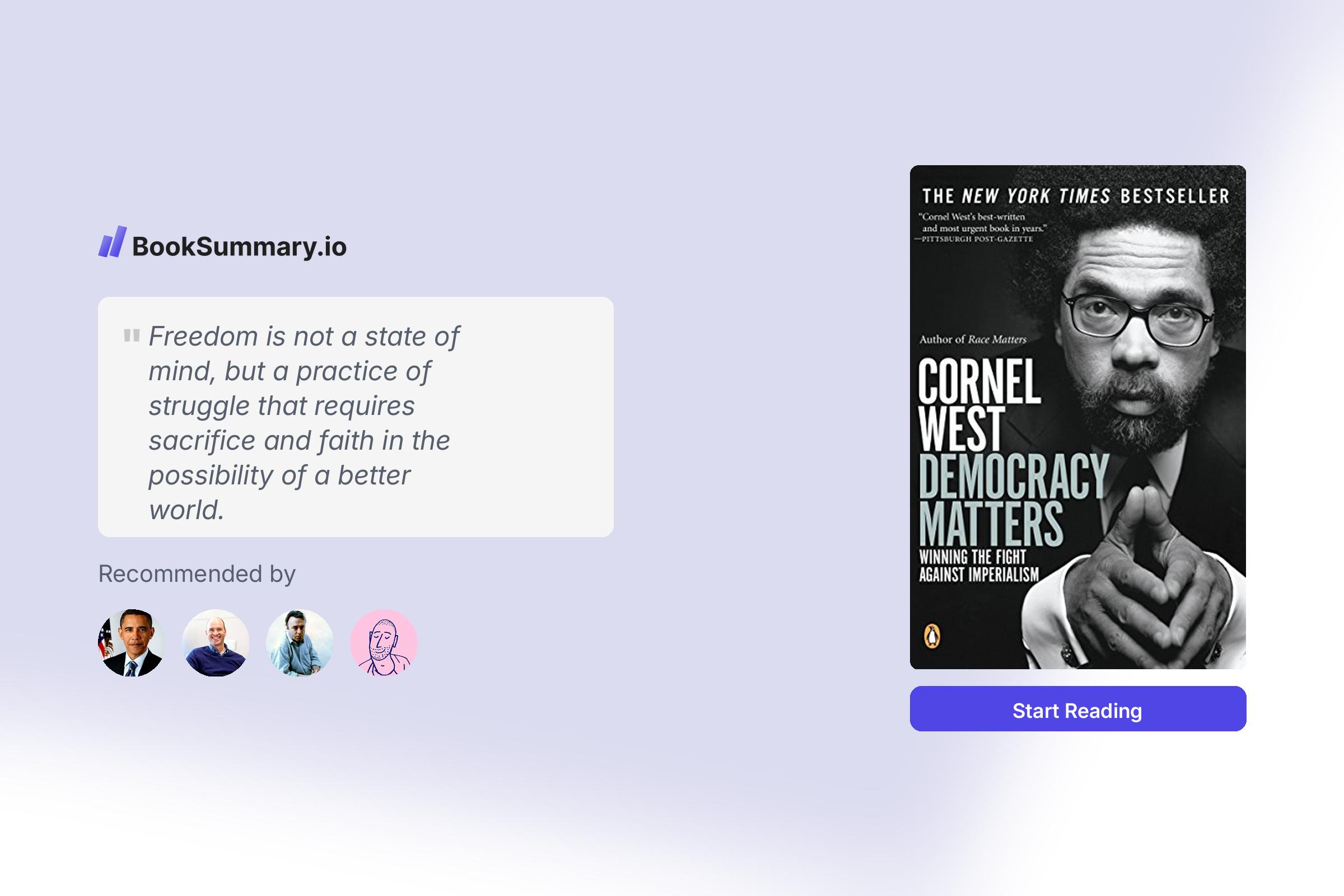Click the New York Times Bestseller banner
The height and width of the screenshot is (896, 1344).
click(x=1076, y=196)
